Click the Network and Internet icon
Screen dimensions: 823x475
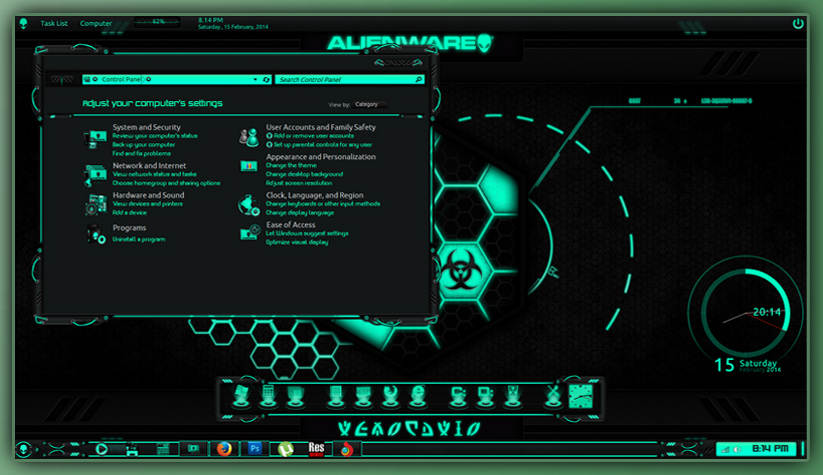tap(95, 175)
